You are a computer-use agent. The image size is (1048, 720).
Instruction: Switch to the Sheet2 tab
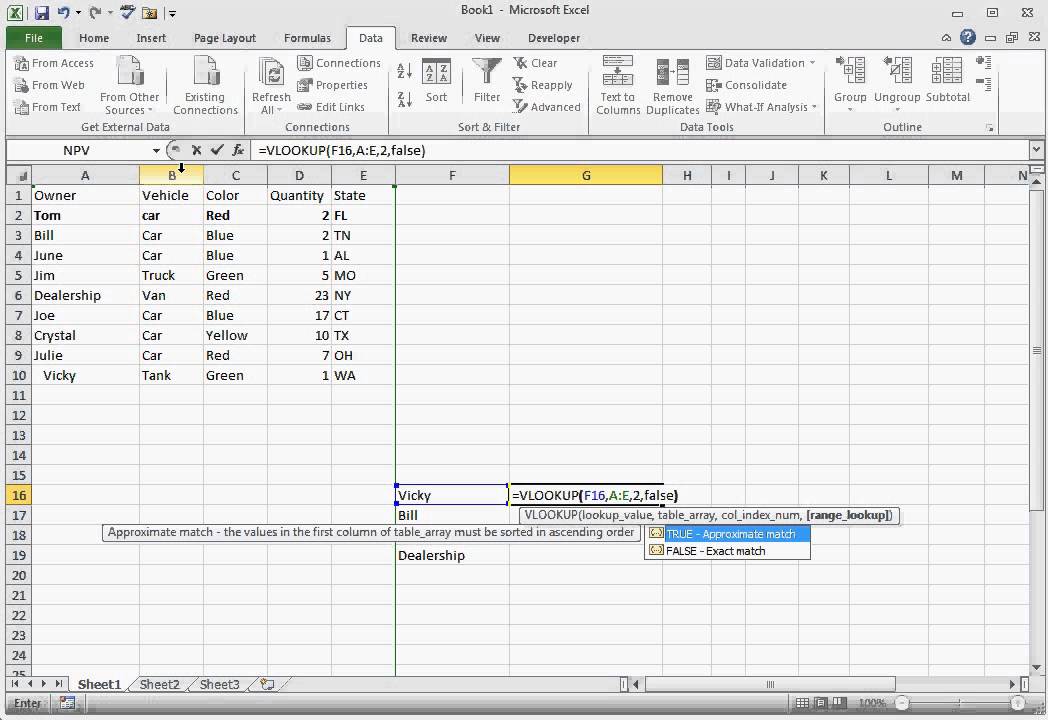click(160, 684)
